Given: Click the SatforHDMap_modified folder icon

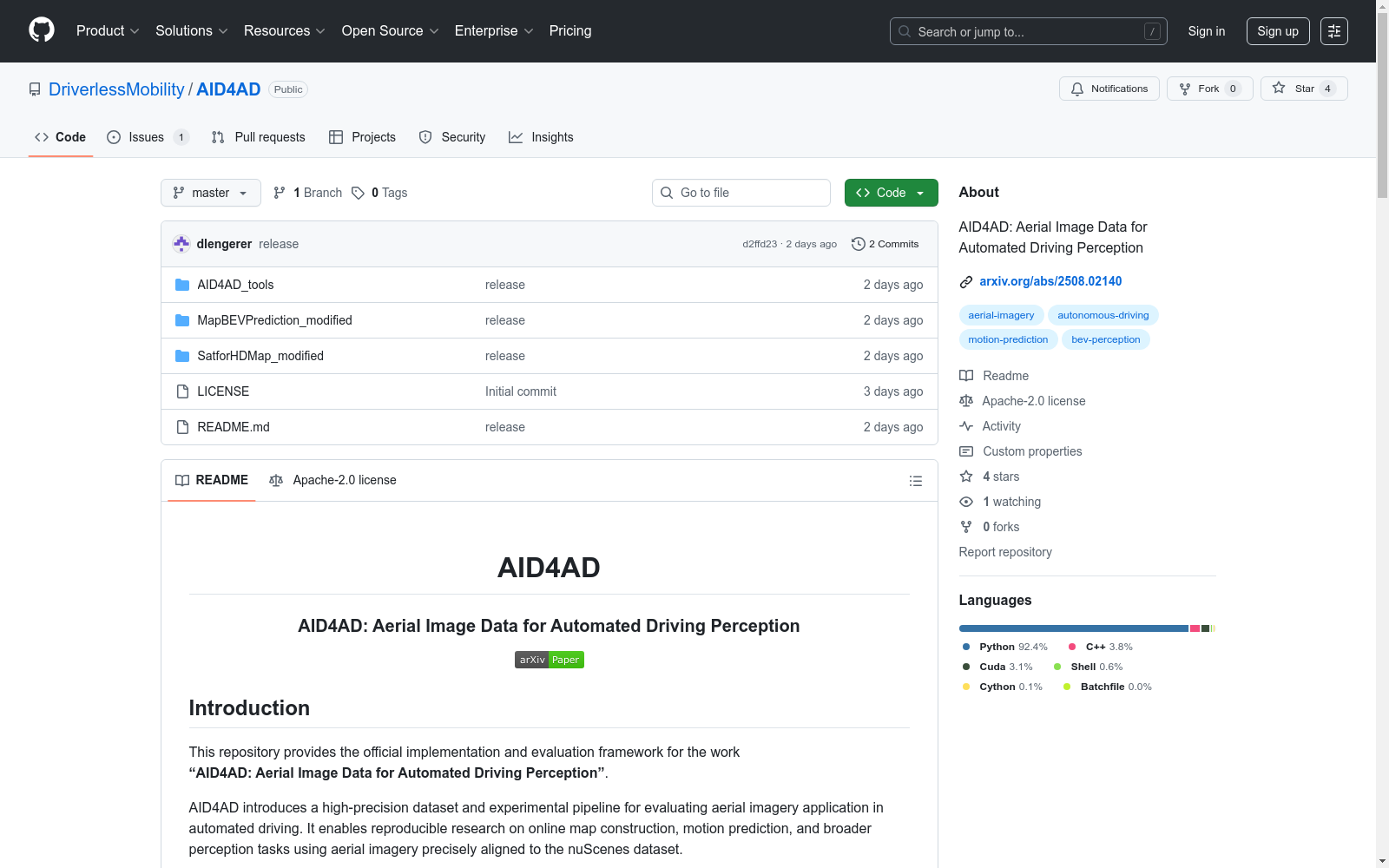Looking at the screenshot, I should click(x=182, y=356).
